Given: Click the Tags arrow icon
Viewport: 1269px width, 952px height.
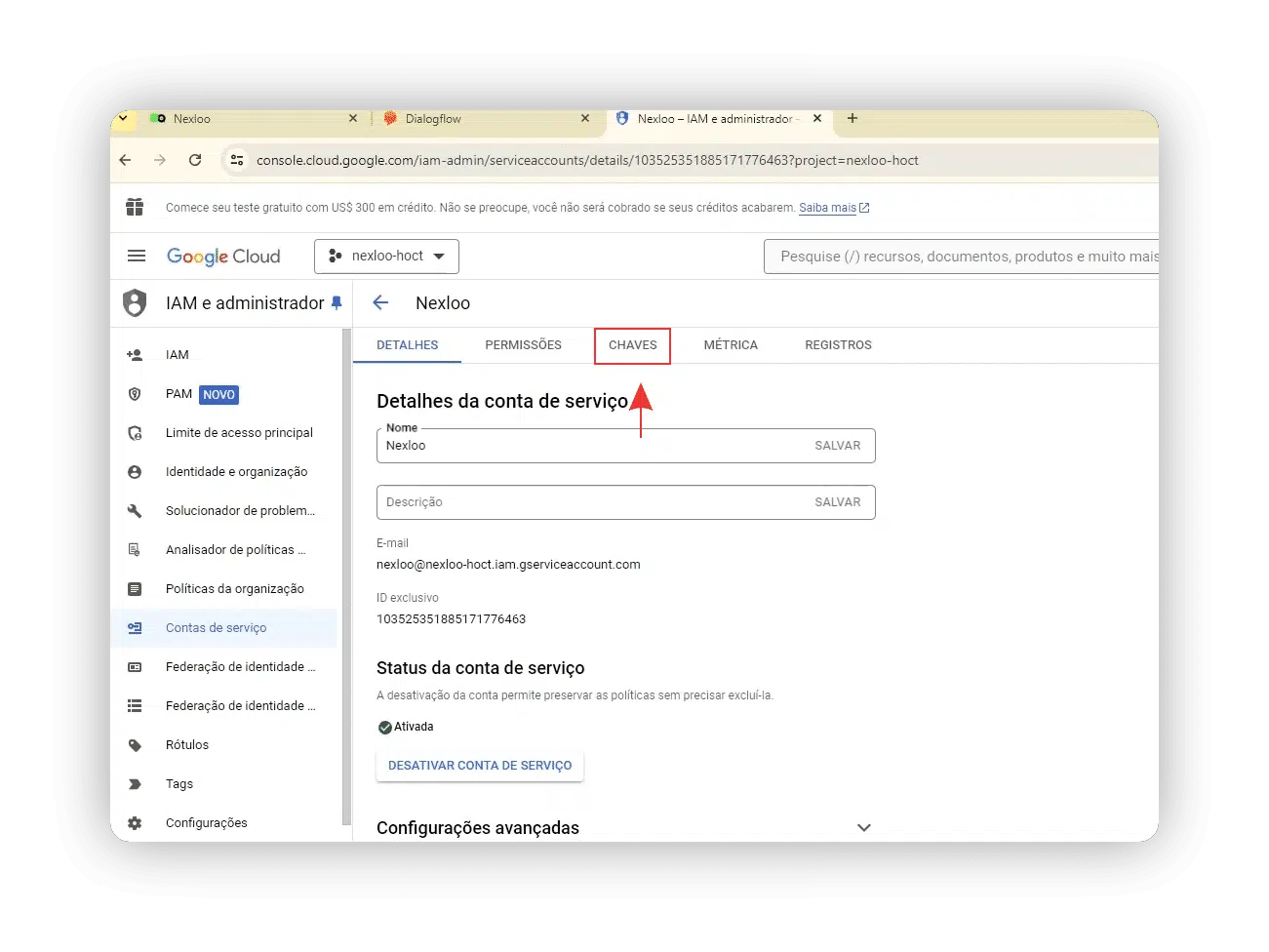Looking at the screenshot, I should click(135, 784).
